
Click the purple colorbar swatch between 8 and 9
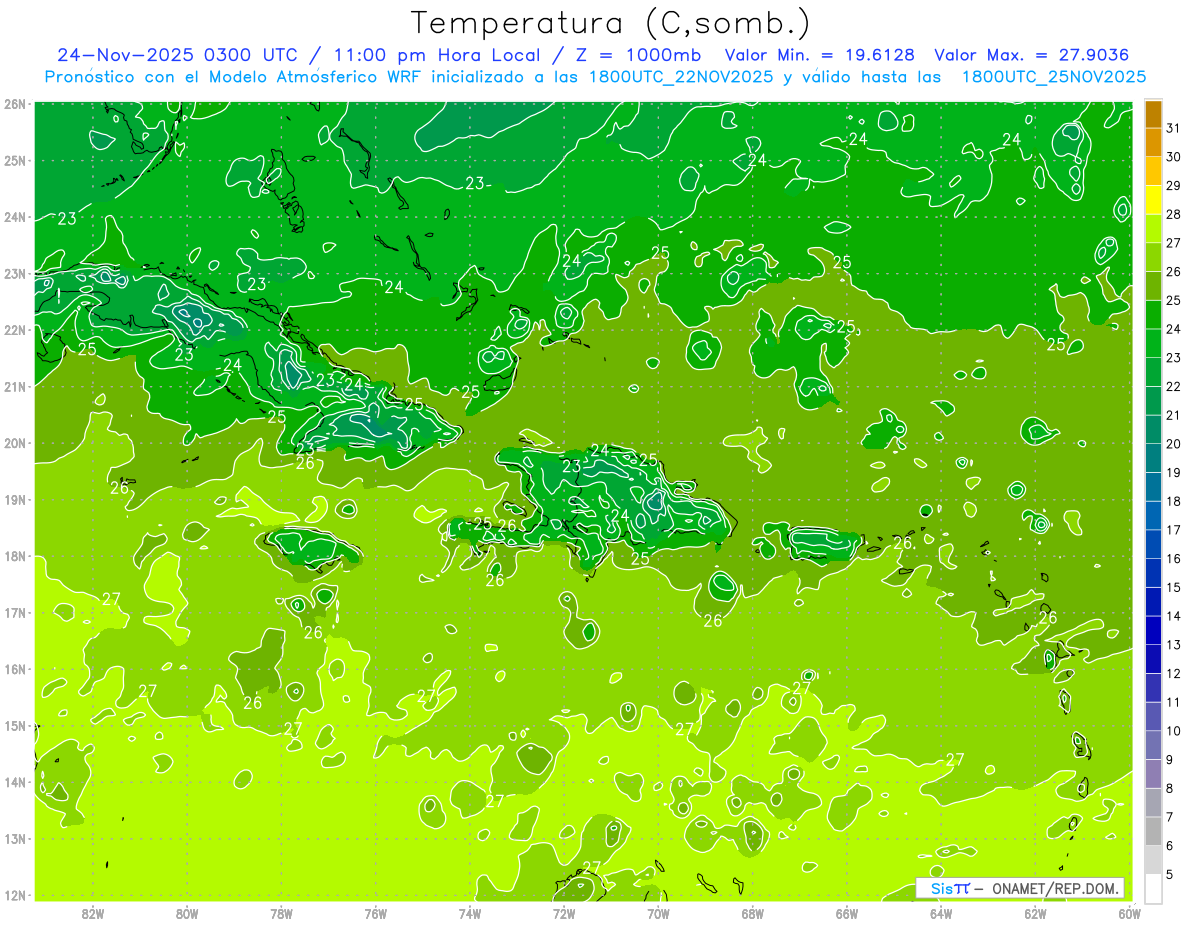click(1153, 773)
